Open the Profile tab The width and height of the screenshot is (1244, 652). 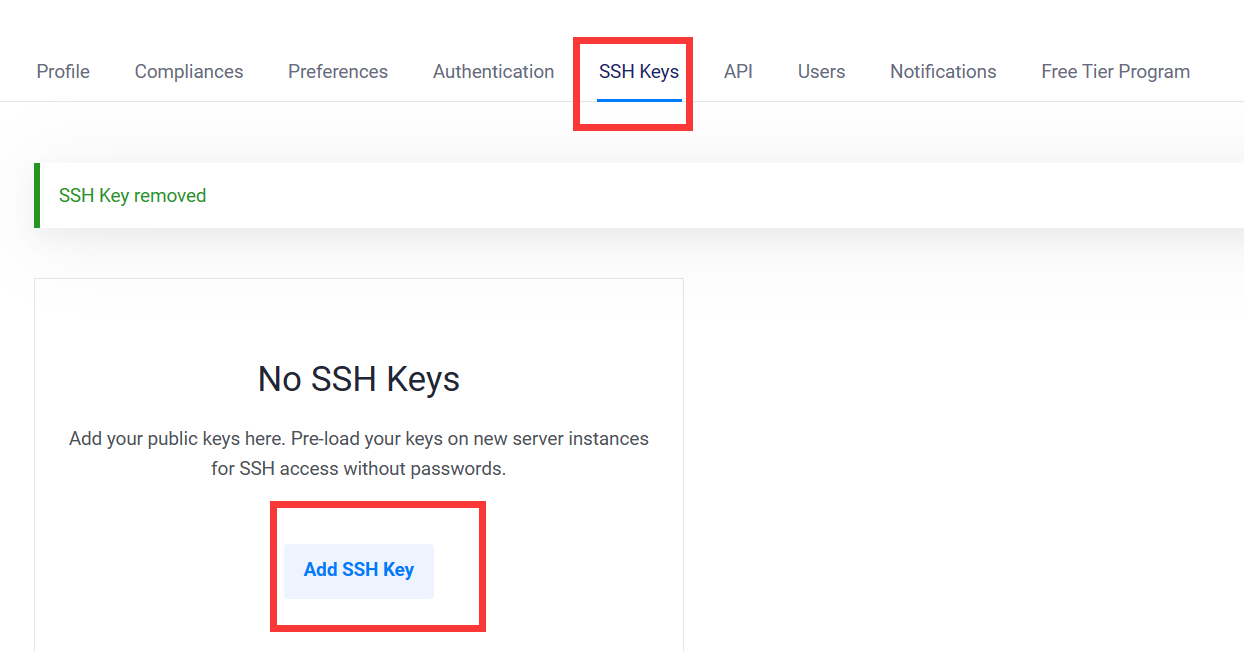click(x=63, y=72)
